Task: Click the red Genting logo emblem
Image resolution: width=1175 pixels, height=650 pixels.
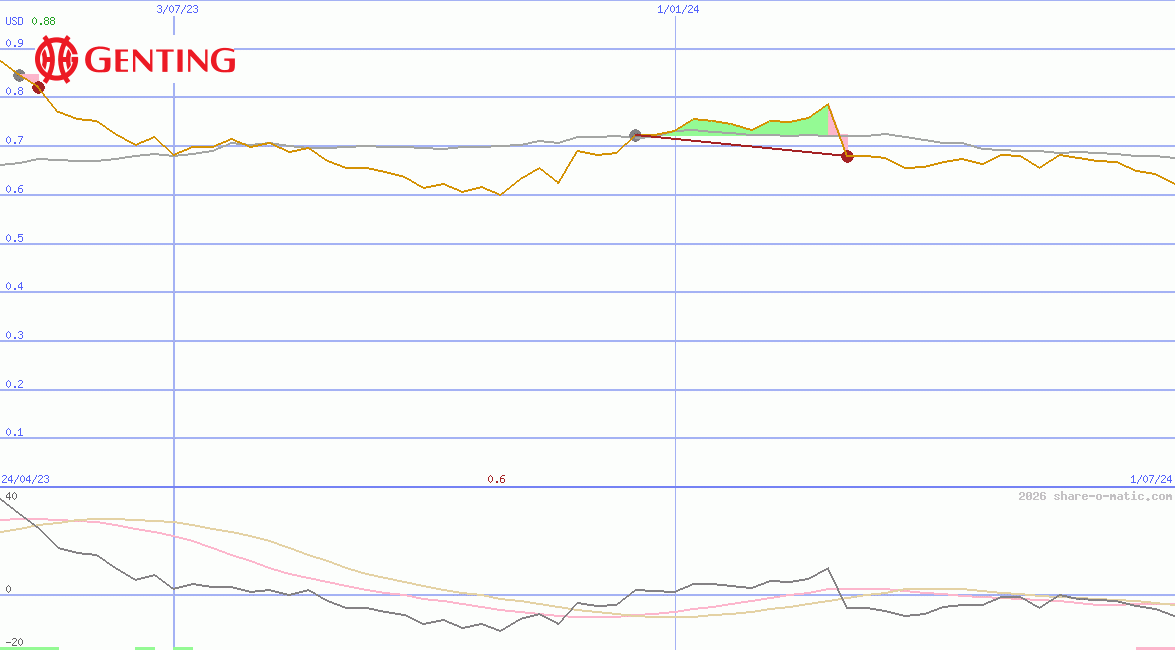Action: coord(56,60)
